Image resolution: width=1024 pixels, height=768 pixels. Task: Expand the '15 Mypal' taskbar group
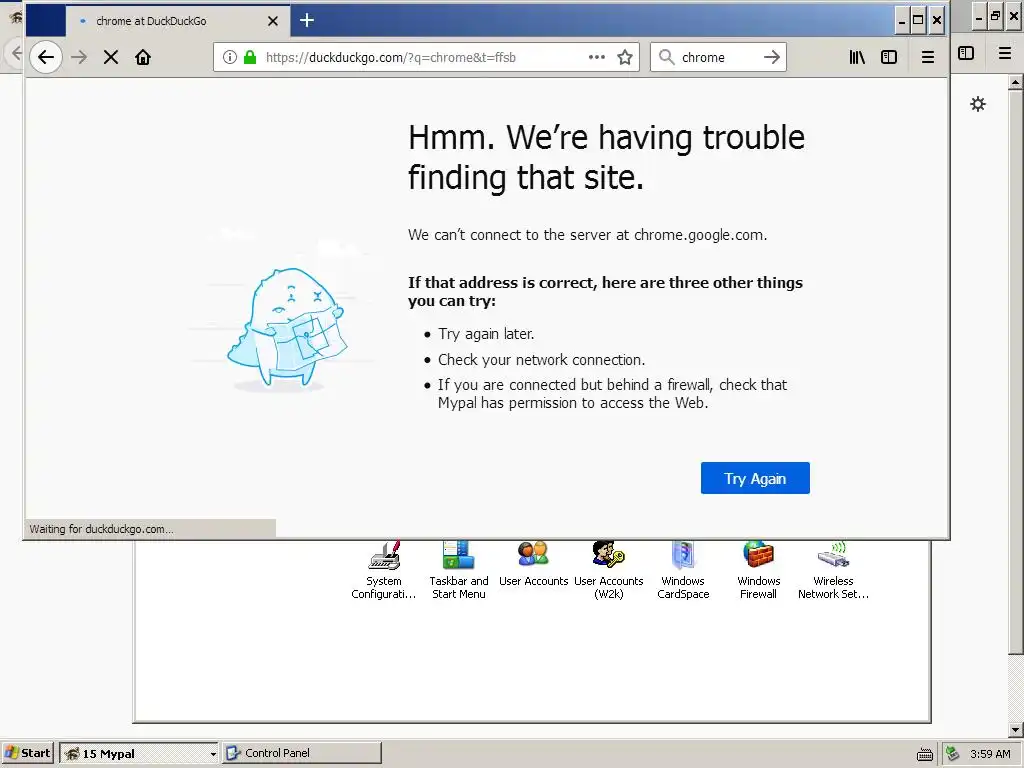pyautogui.click(x=138, y=753)
